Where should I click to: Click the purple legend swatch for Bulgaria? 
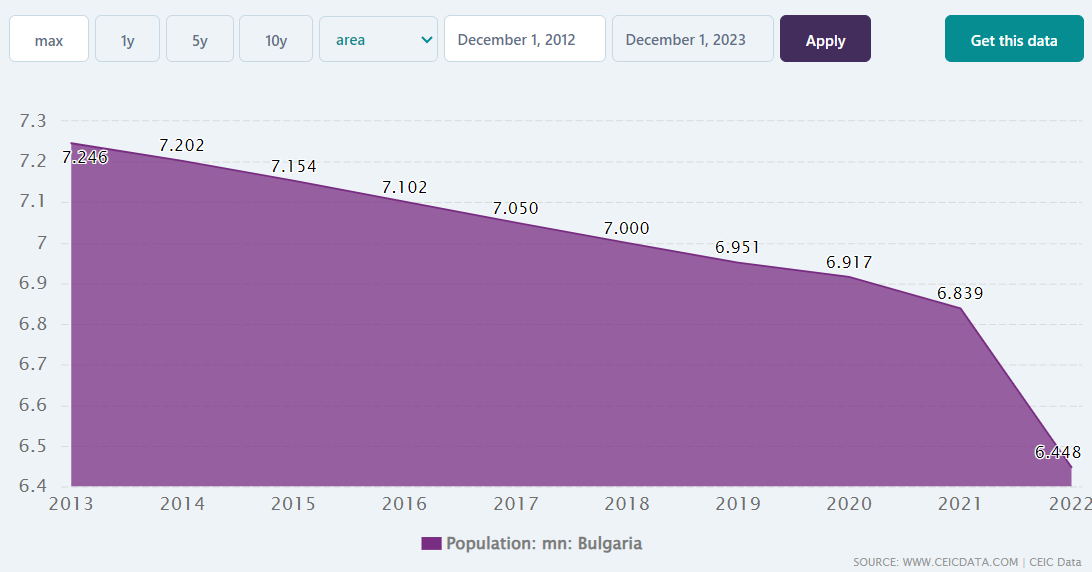tap(431, 544)
